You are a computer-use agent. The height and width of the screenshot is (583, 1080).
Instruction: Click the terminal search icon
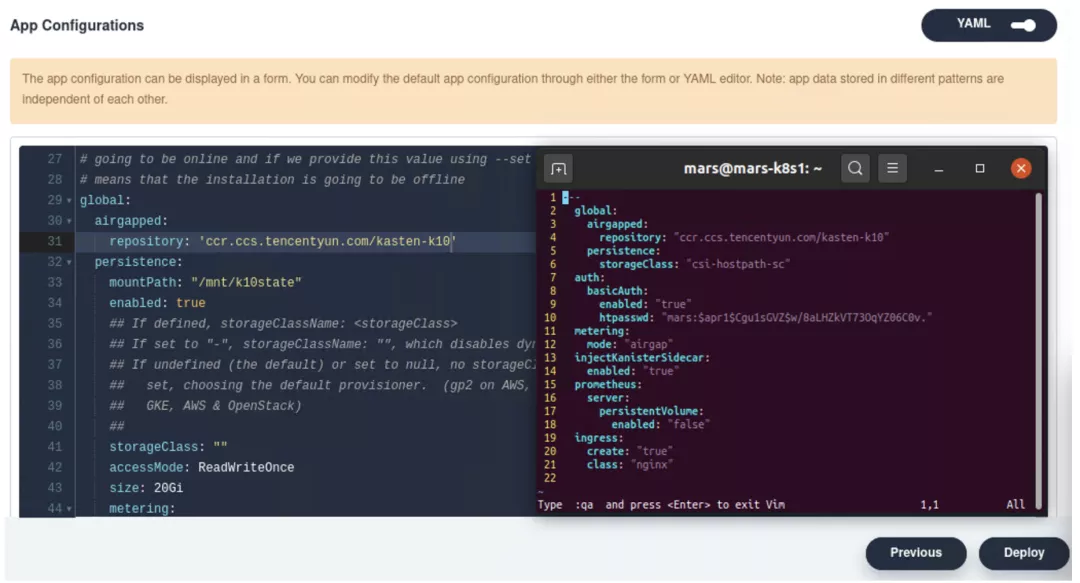[x=855, y=169]
